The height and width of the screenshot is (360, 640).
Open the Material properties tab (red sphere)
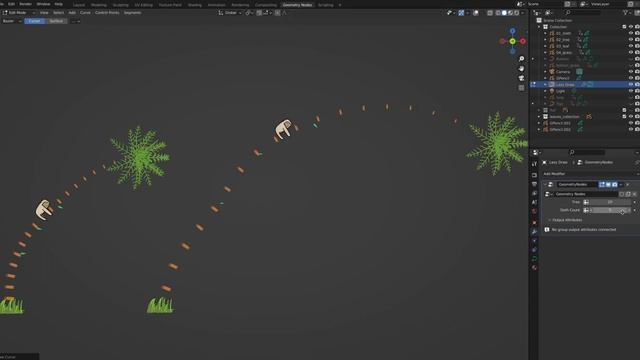click(534, 268)
